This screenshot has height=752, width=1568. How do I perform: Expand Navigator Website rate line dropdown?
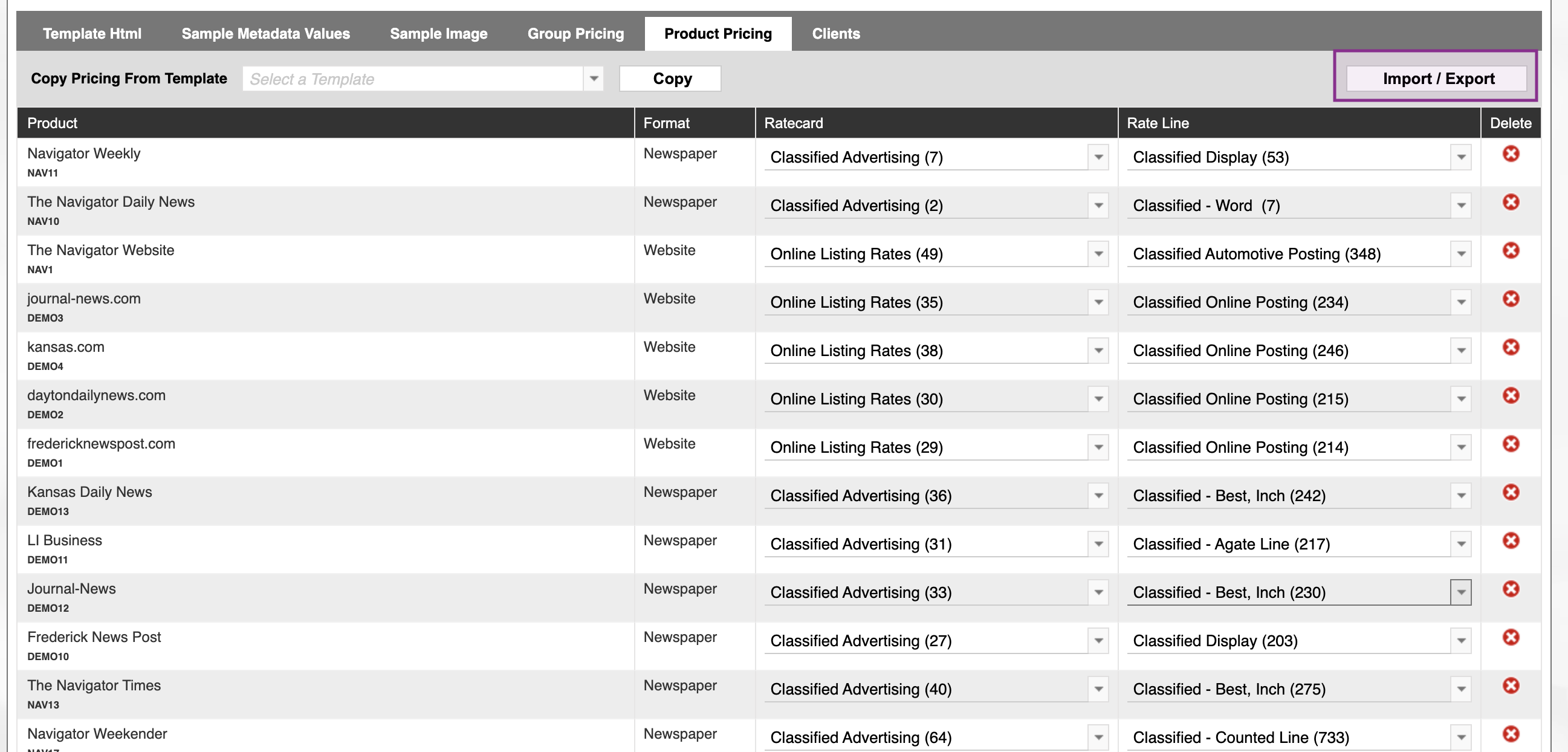1460,254
